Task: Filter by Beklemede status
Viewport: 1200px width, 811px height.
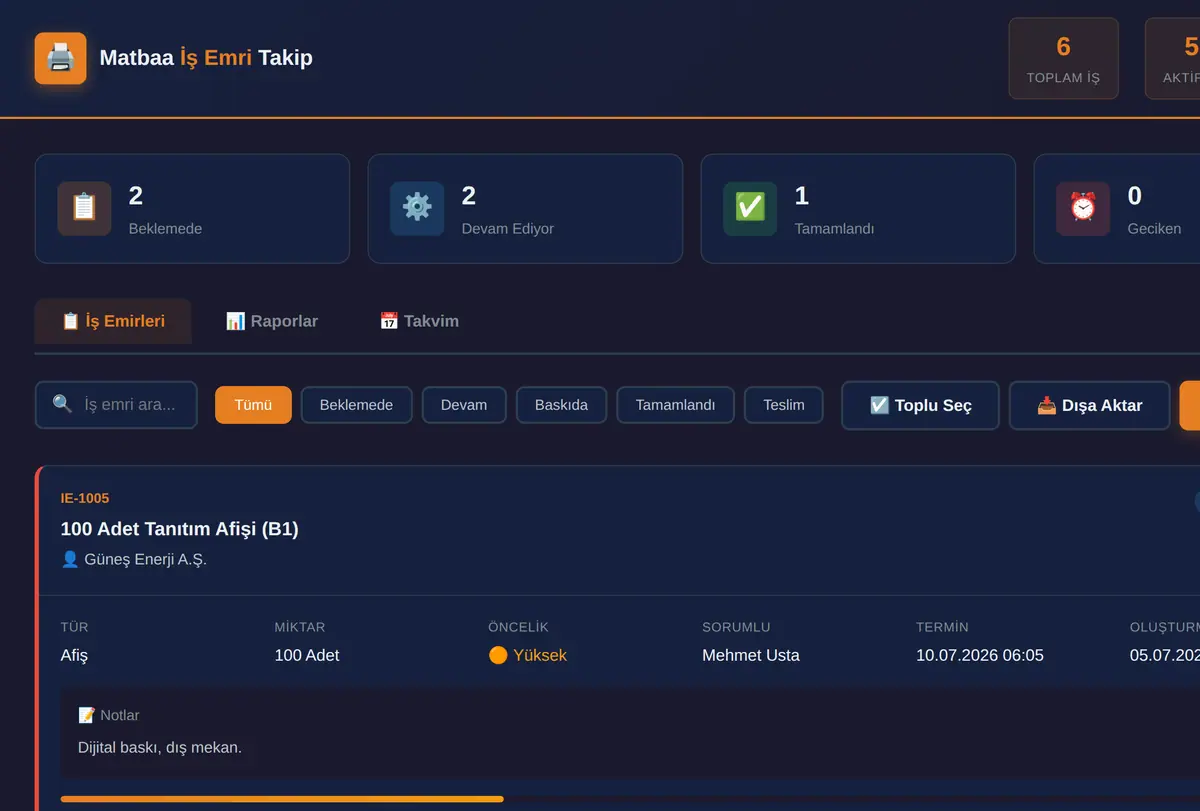Action: coord(356,405)
